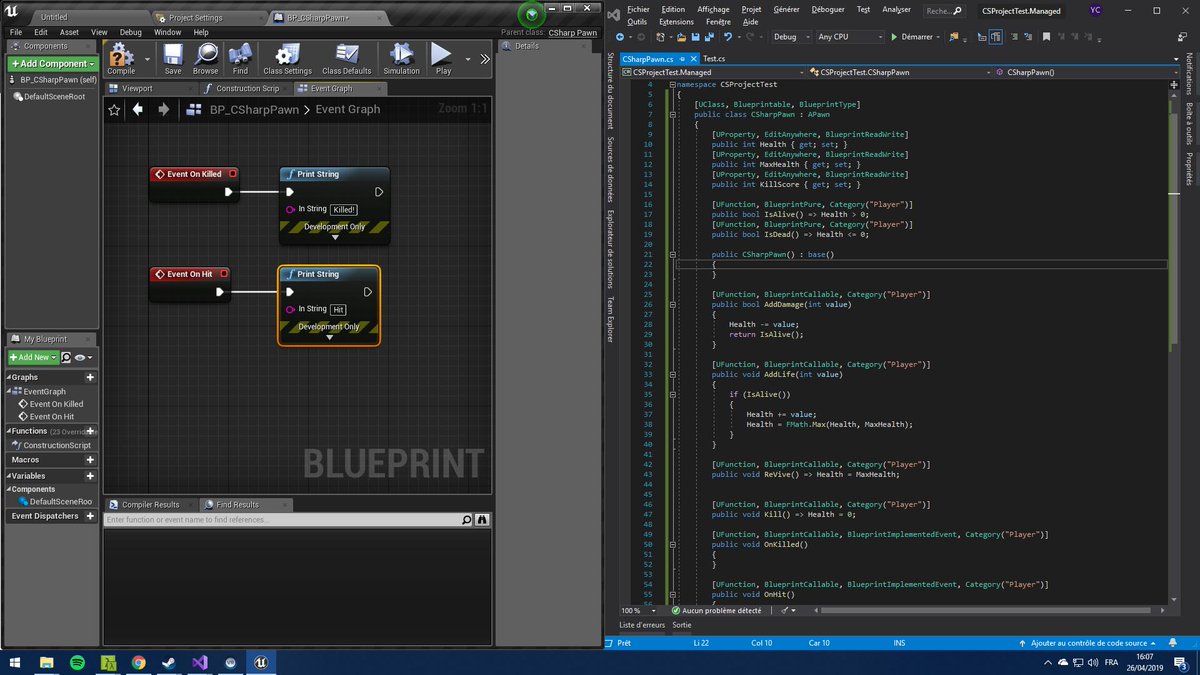Open the Déboguer menu in Visual Studio
The width and height of the screenshot is (1200, 675).
[826, 9]
